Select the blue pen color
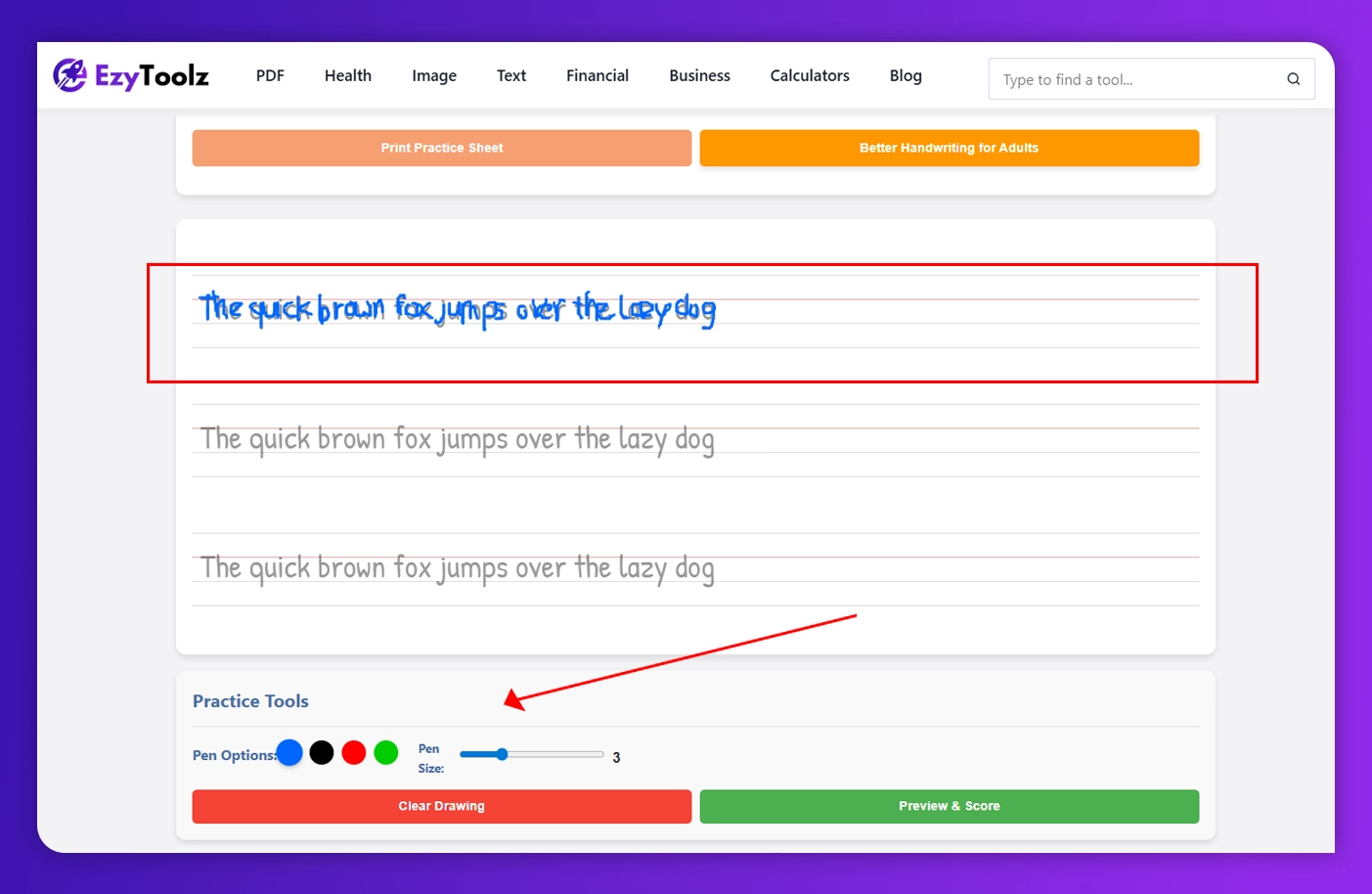 [x=289, y=752]
